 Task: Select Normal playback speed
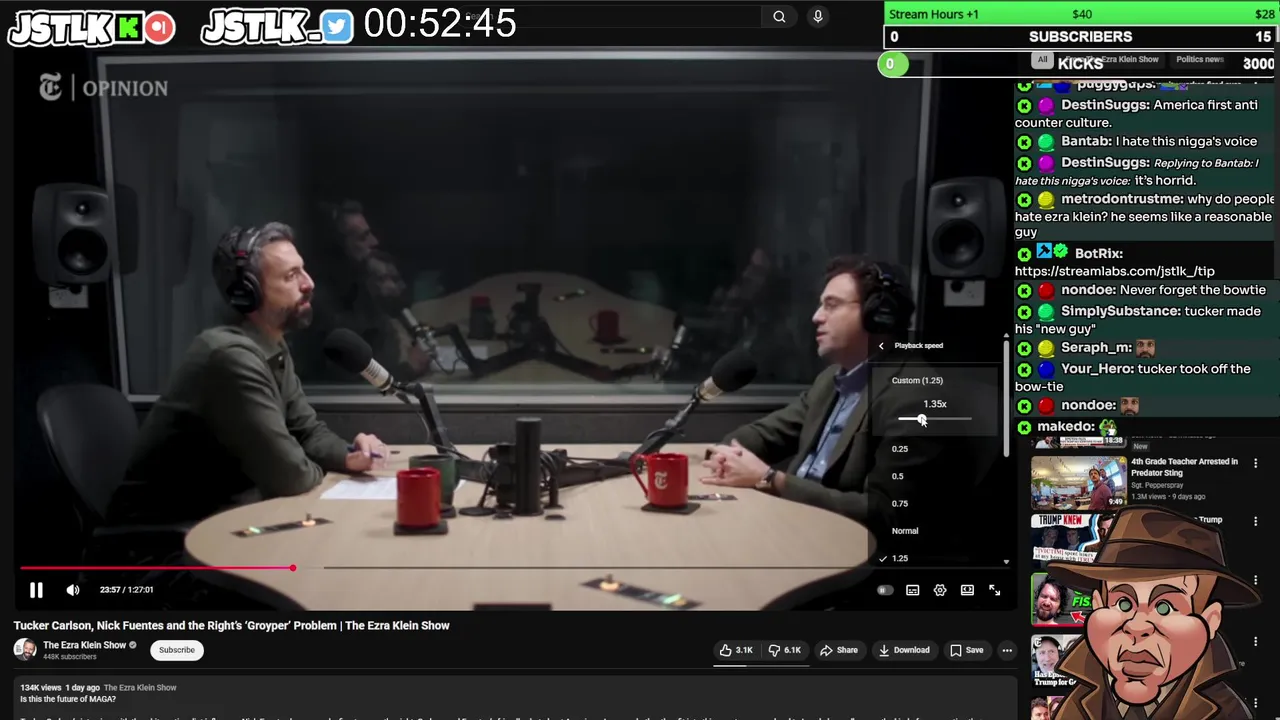tap(905, 531)
